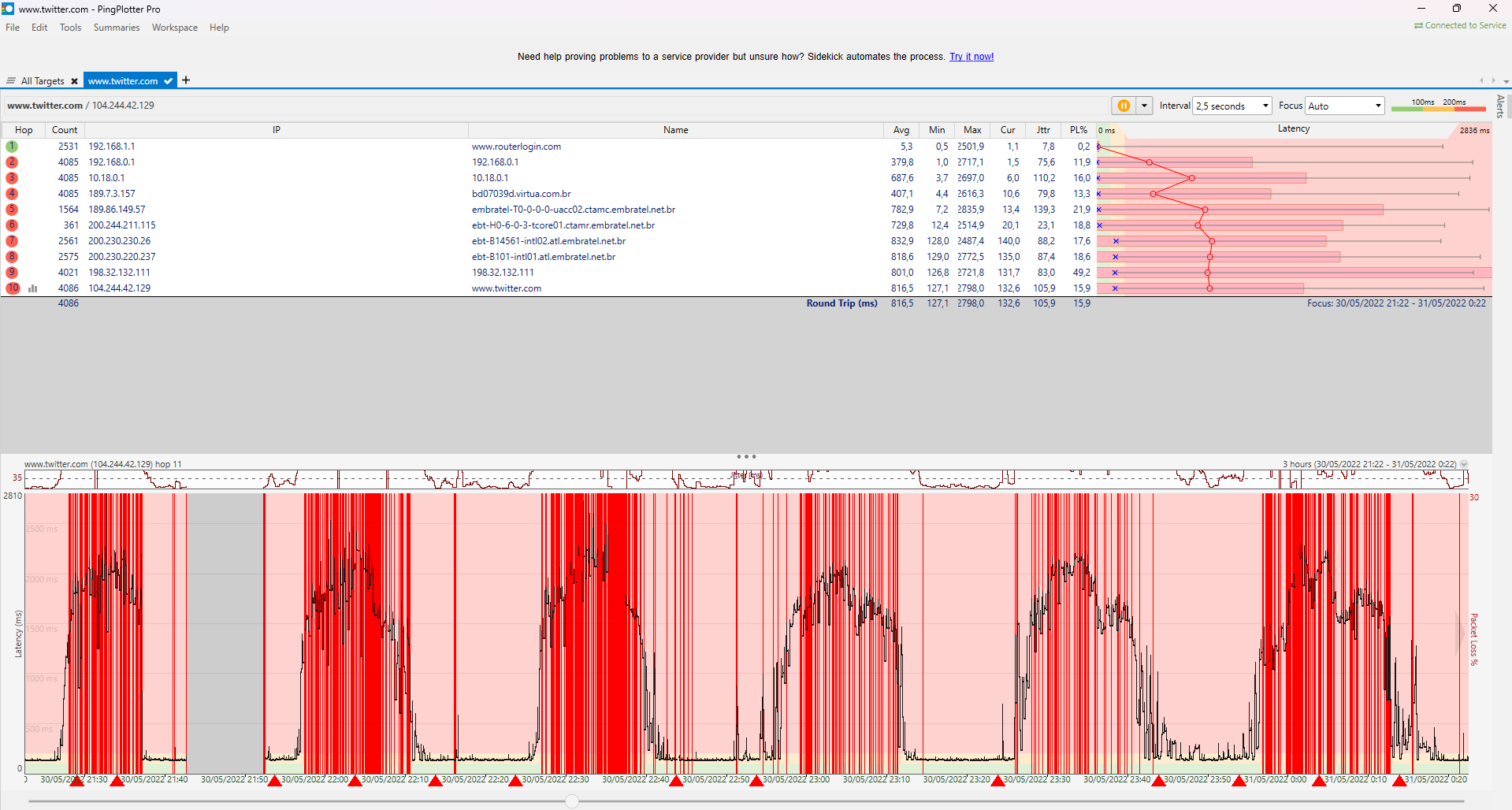Select hop 8 red indicator icon
The image size is (1512, 810).
(12, 257)
